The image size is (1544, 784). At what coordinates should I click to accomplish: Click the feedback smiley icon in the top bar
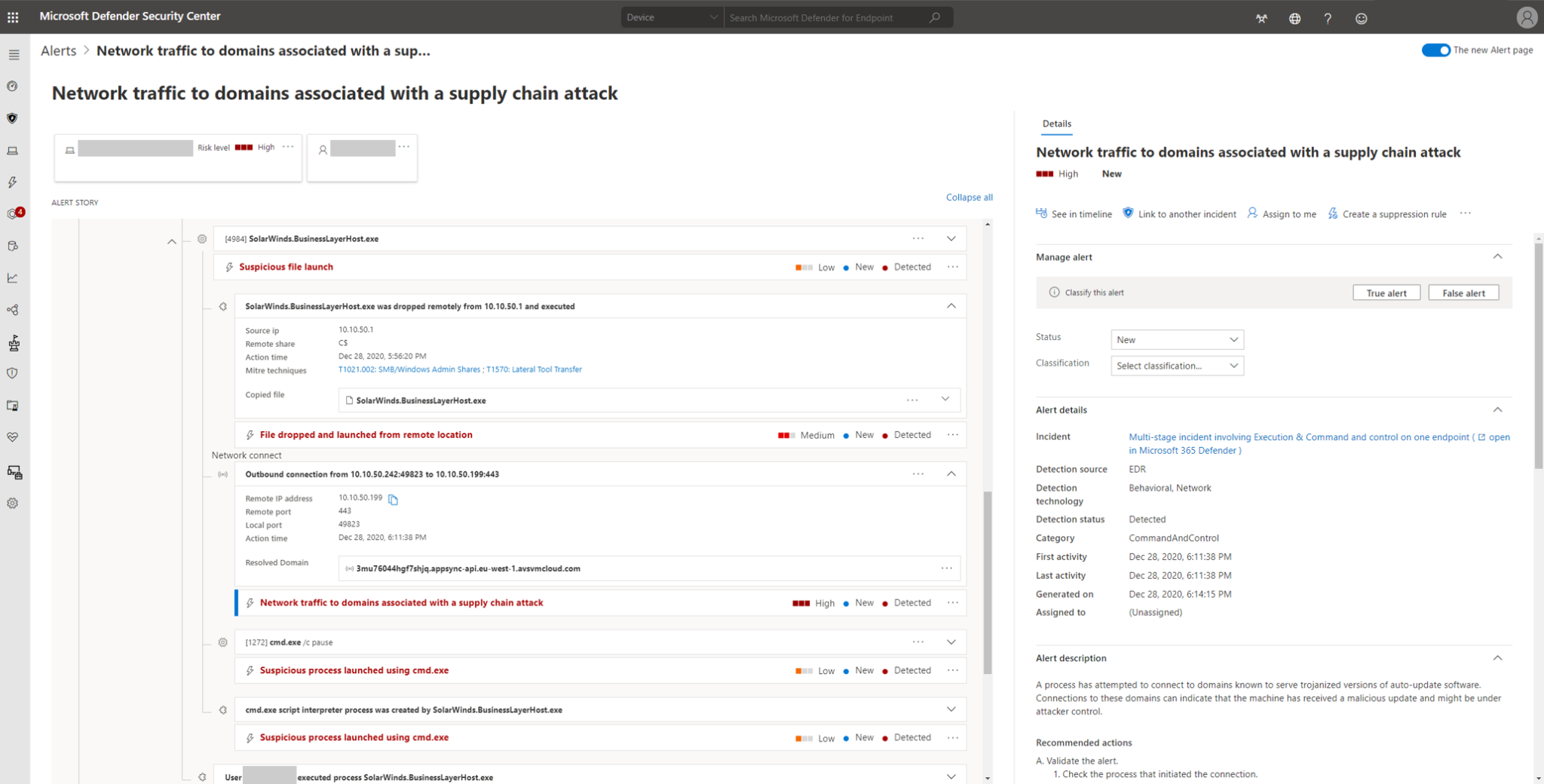click(1361, 18)
